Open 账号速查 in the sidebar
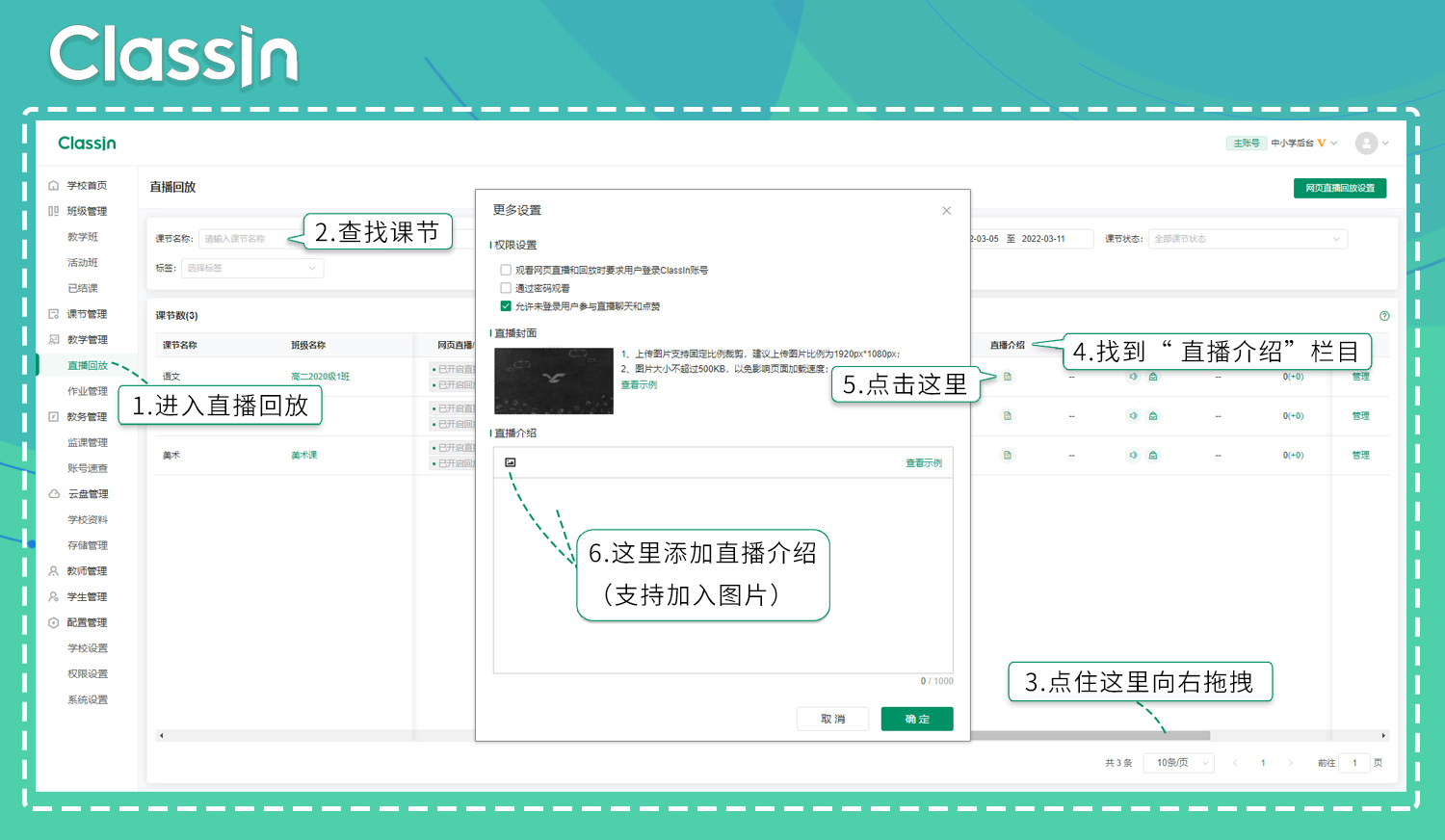Screen dimensions: 1445x840 [x=88, y=468]
